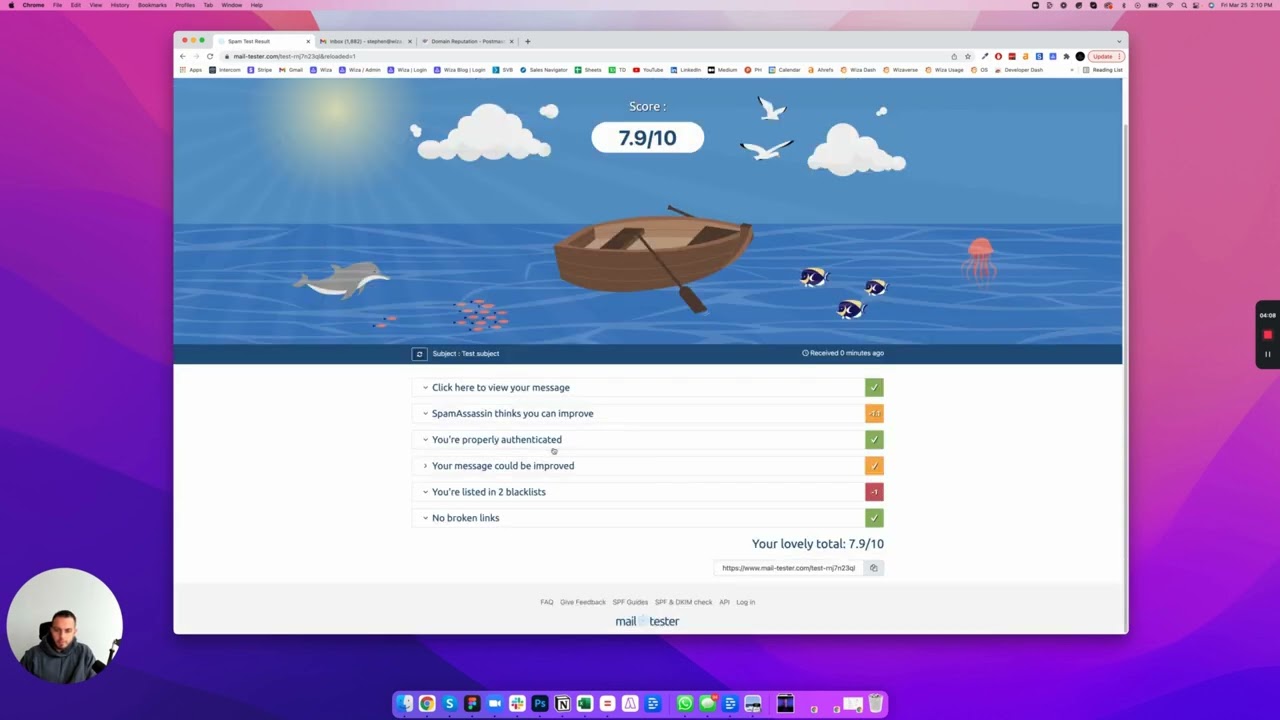
Task: Click the refresh icon beside Subject
Action: (419, 353)
